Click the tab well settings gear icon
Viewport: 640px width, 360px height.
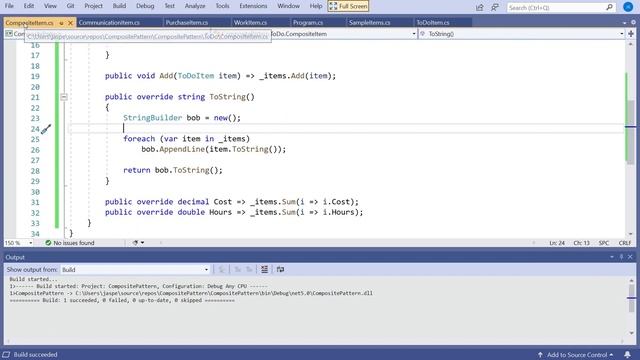633,23
